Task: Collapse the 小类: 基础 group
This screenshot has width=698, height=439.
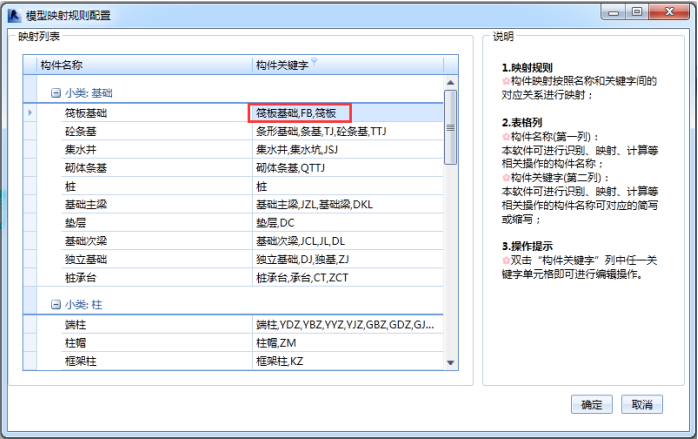Action: pyautogui.click(x=56, y=93)
